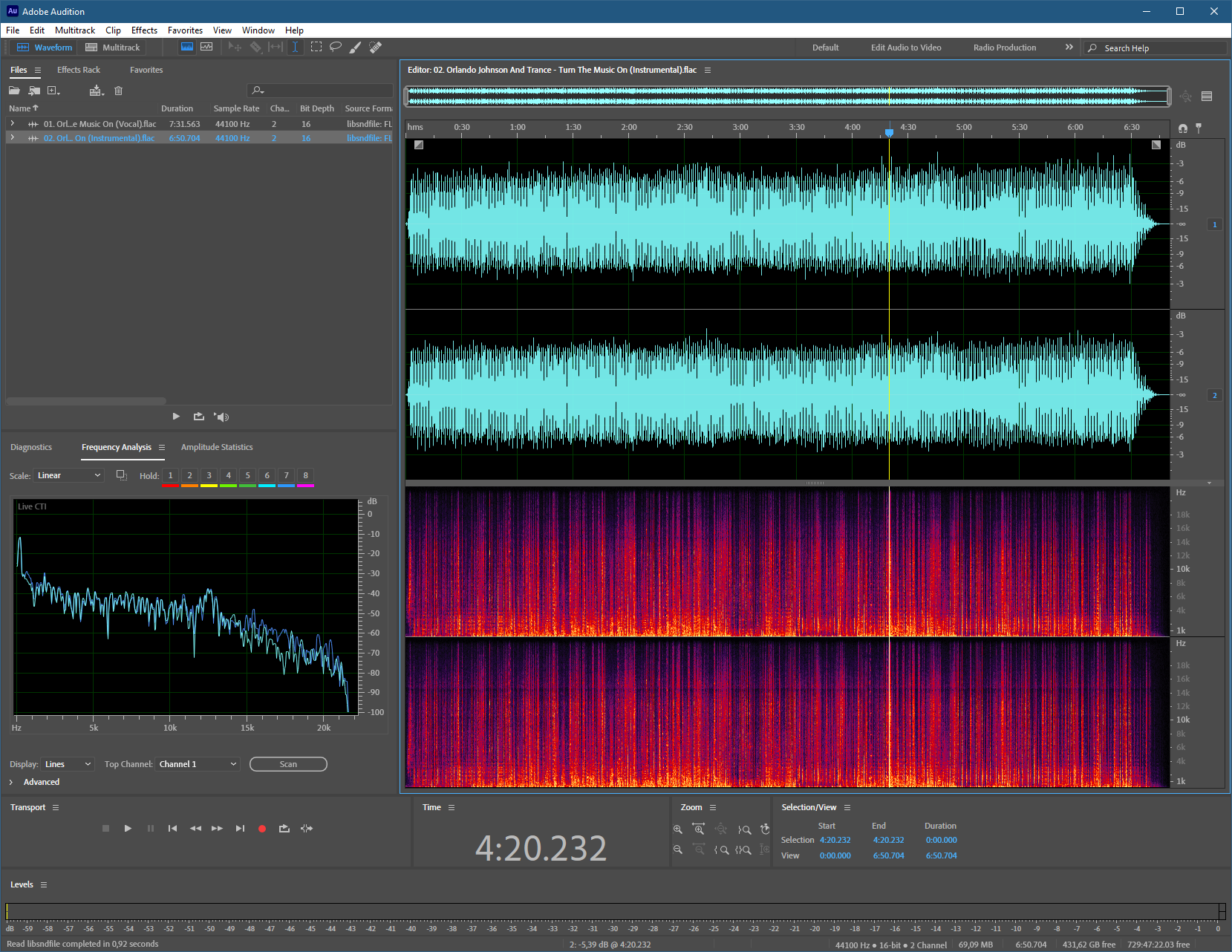This screenshot has height=952, width=1232.
Task: Toggle the spectral pitch display button
Action: [x=206, y=47]
